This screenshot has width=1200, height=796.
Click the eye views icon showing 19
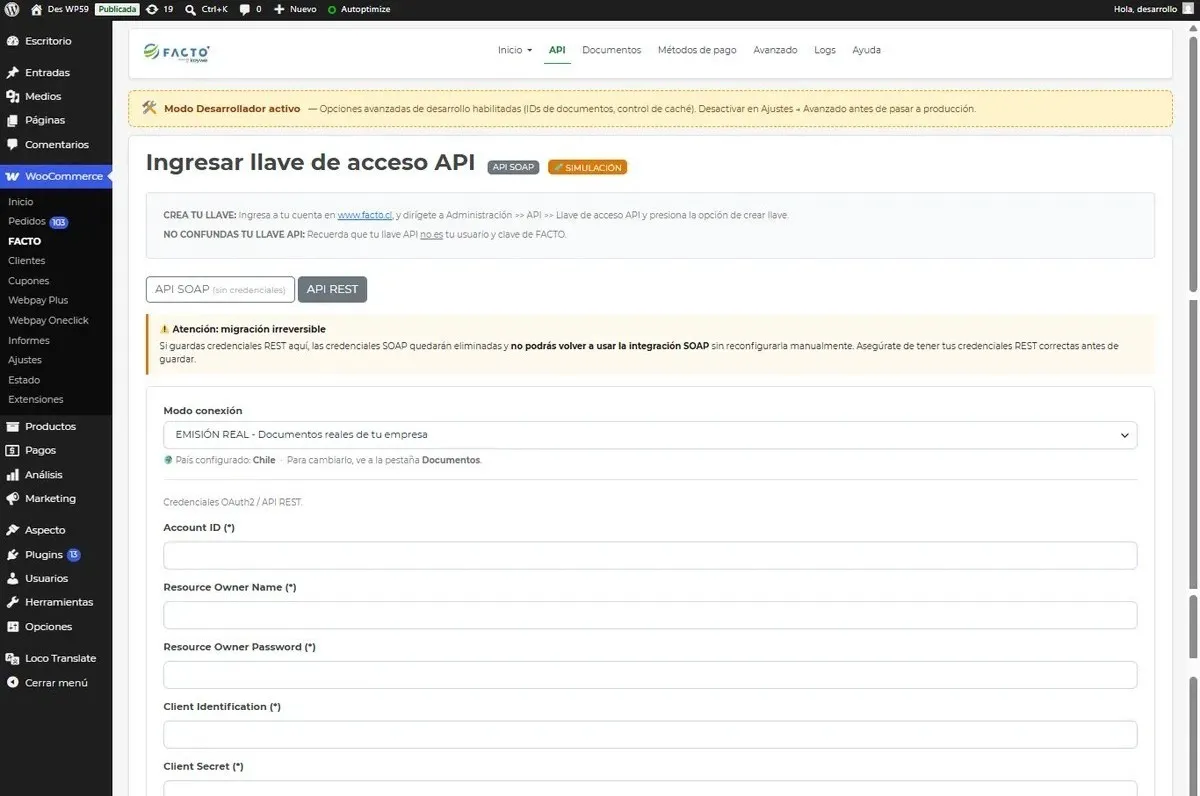point(151,9)
